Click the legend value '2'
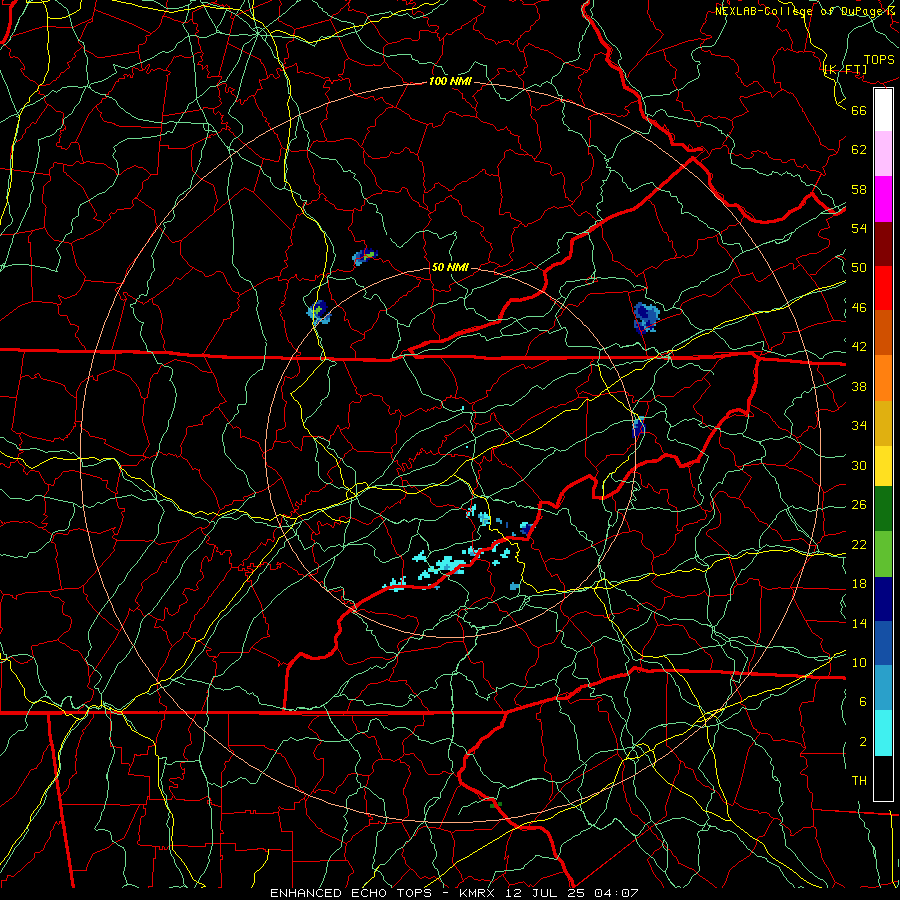The image size is (900, 900). 863,742
